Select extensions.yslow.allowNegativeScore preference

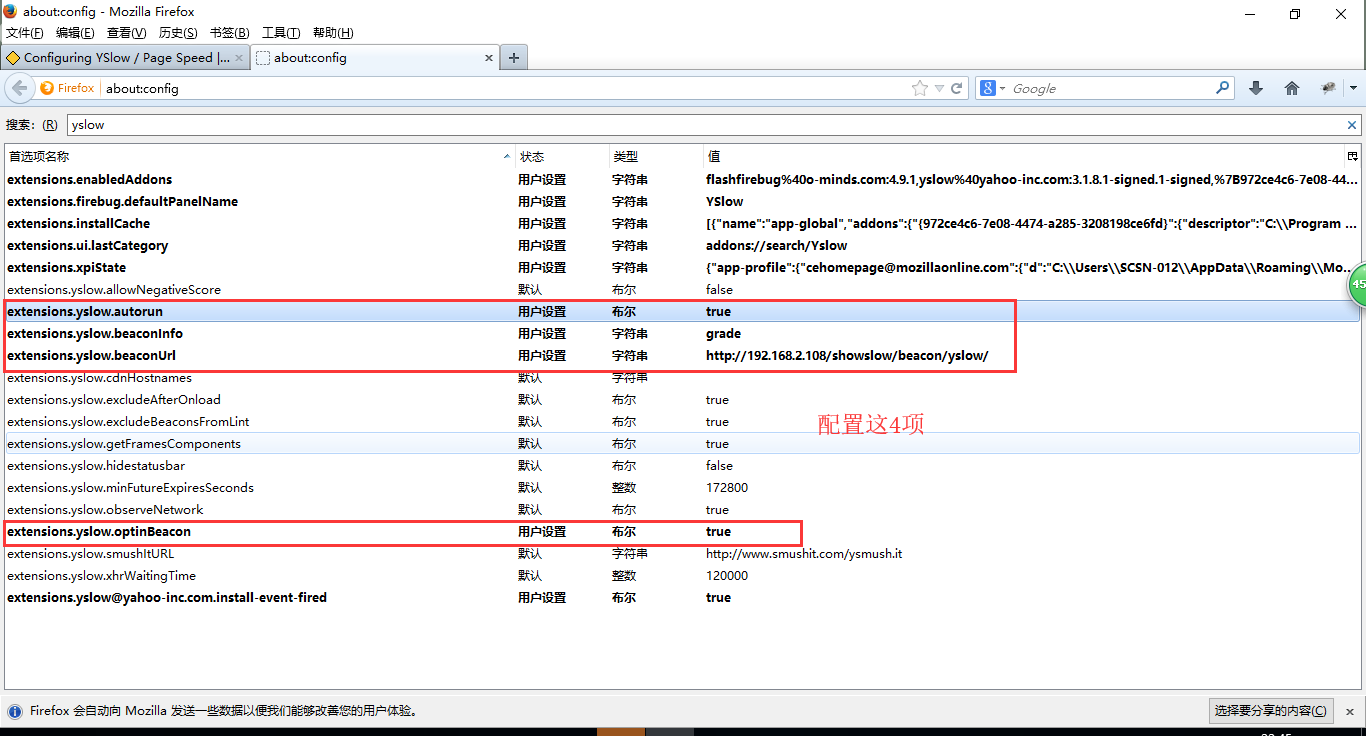(682, 290)
